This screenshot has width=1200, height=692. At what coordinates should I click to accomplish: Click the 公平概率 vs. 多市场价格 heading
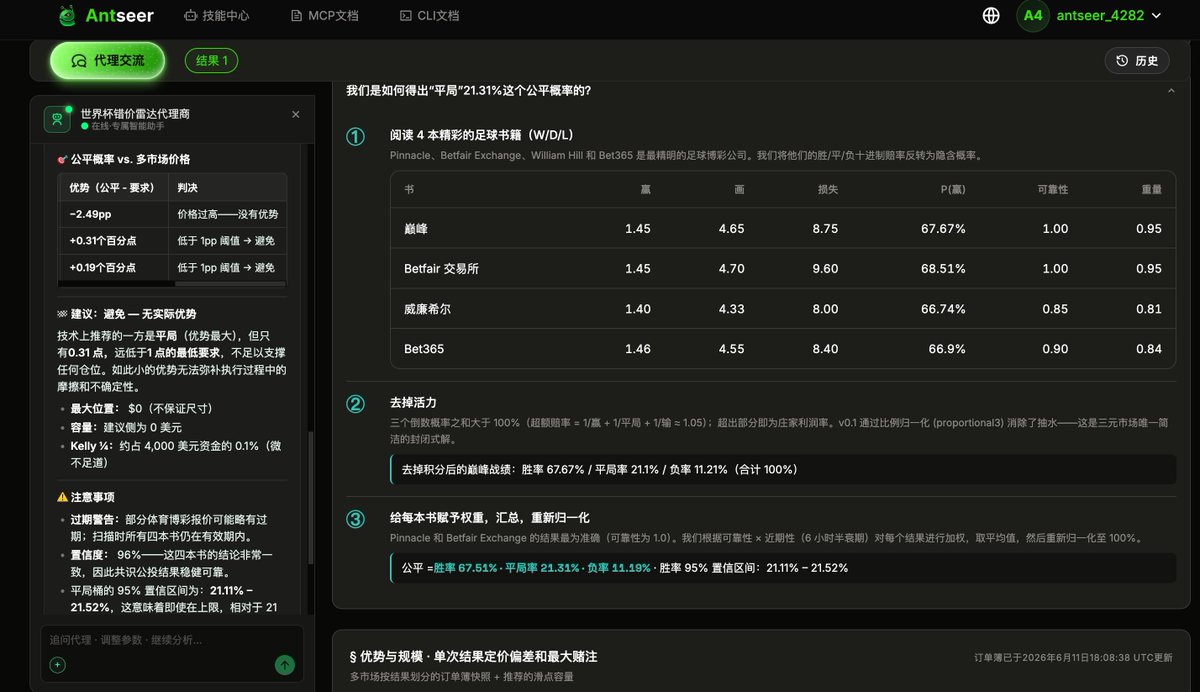(124, 159)
